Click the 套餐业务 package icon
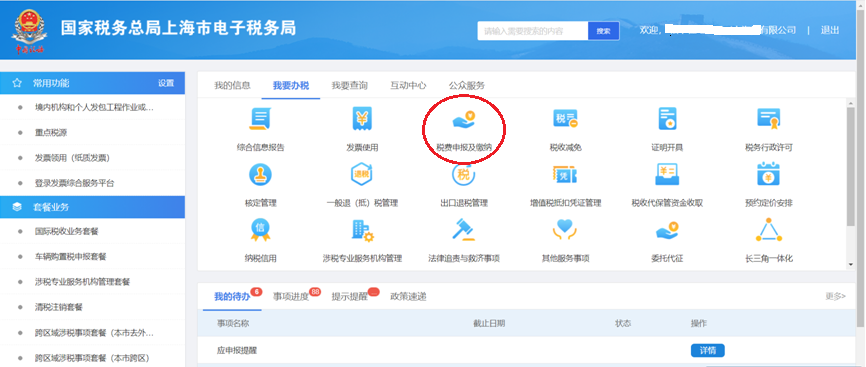 [x=17, y=207]
